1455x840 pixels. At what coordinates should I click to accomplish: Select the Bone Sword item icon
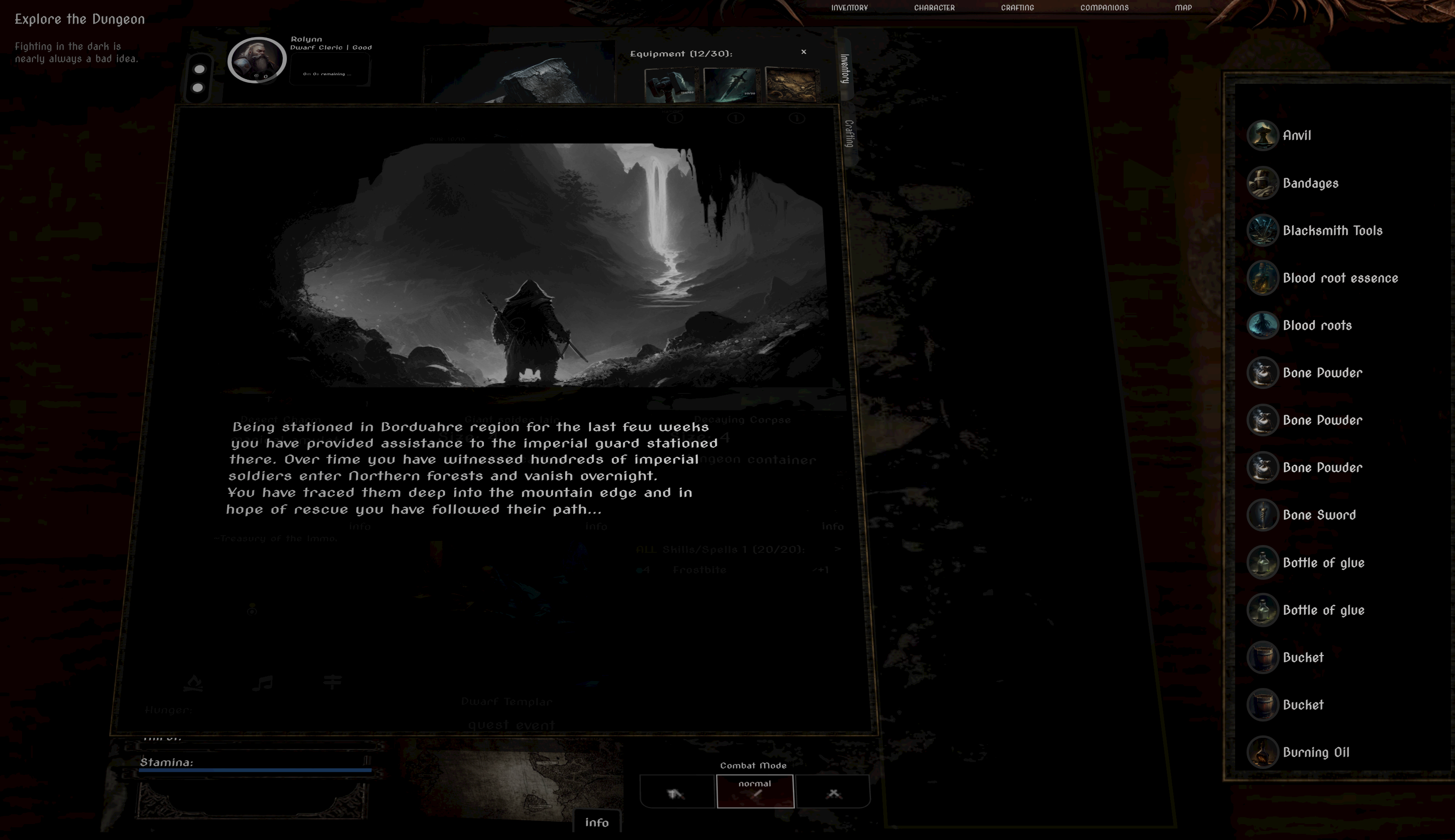point(1262,515)
